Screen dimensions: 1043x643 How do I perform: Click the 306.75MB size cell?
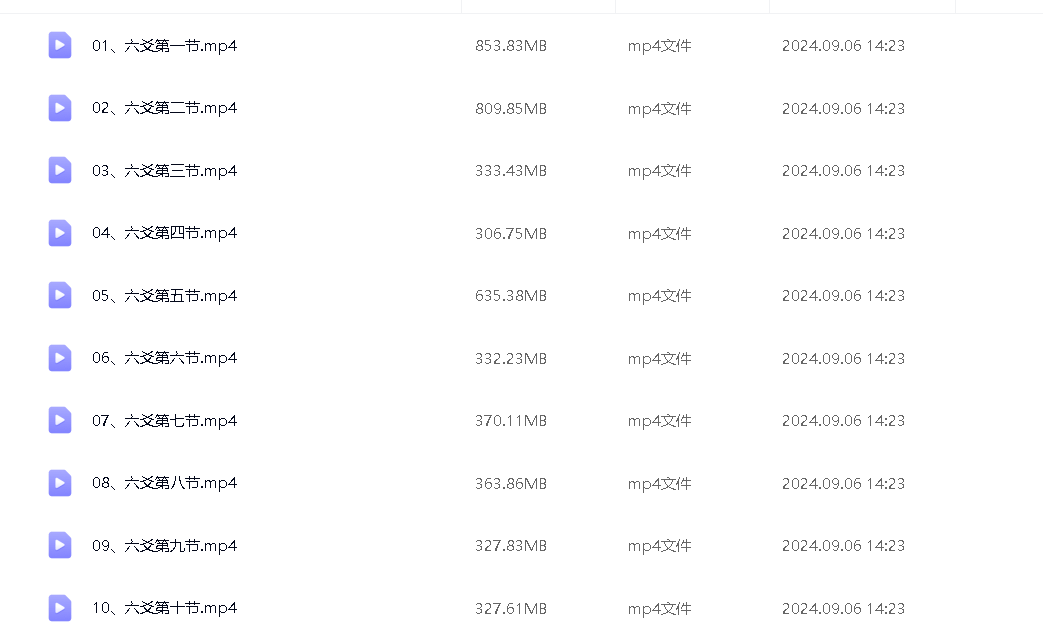511,234
